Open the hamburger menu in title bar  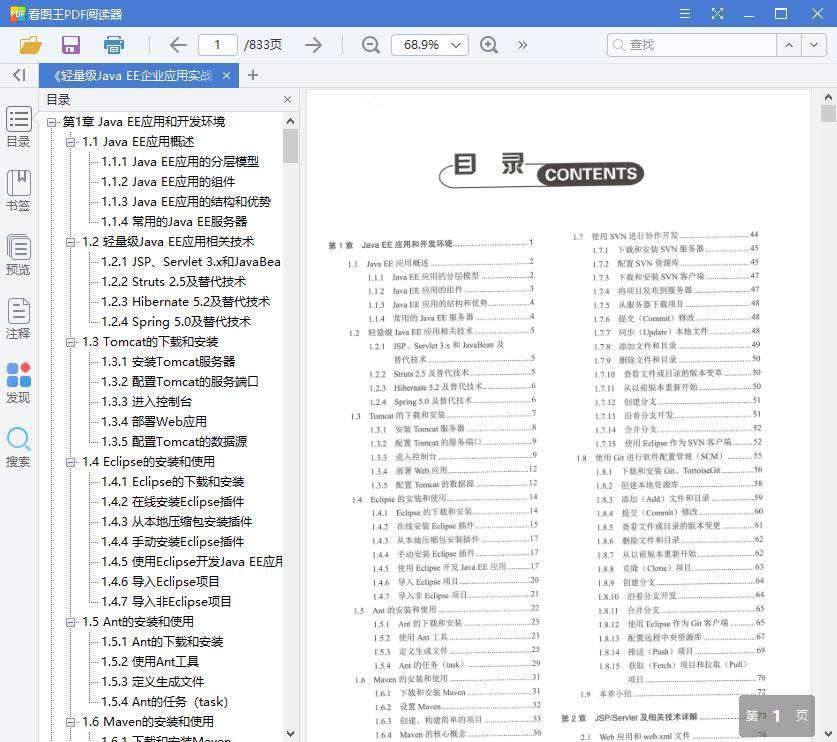pyautogui.click(x=685, y=14)
